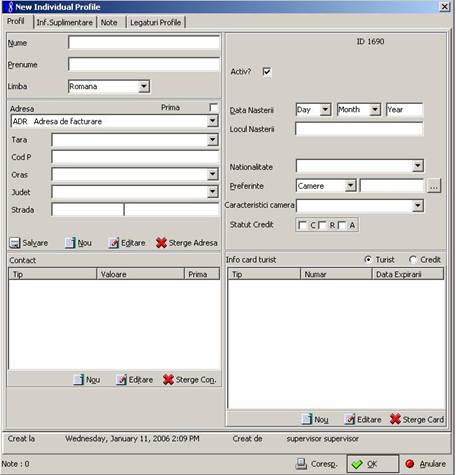Click the Nou icon under the address section
This screenshot has width=456, height=475.
(70, 243)
